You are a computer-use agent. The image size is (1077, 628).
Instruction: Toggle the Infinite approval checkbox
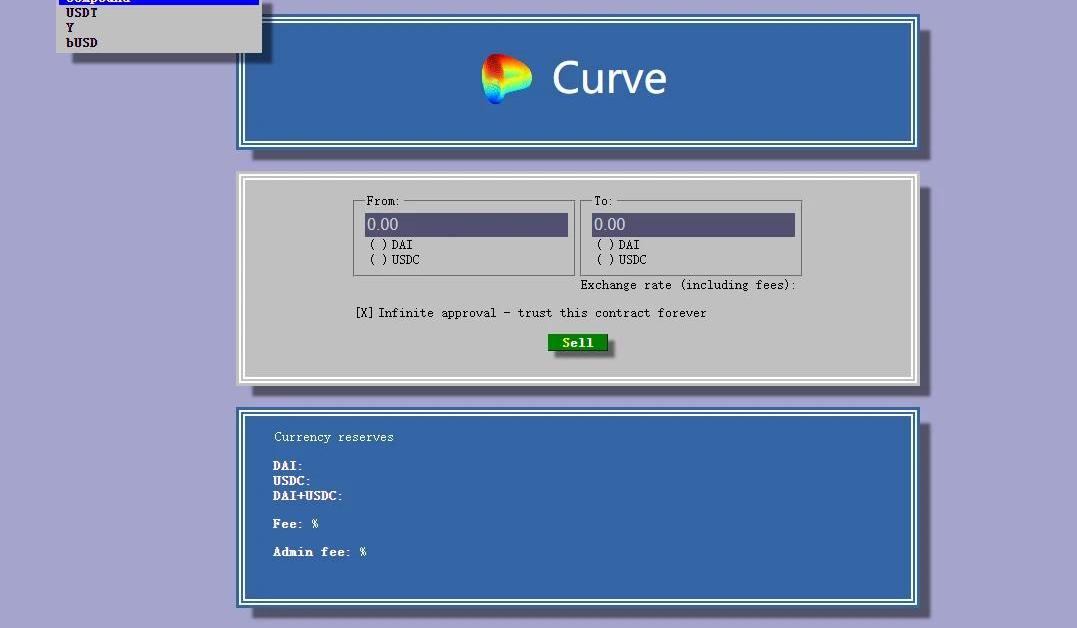click(364, 313)
